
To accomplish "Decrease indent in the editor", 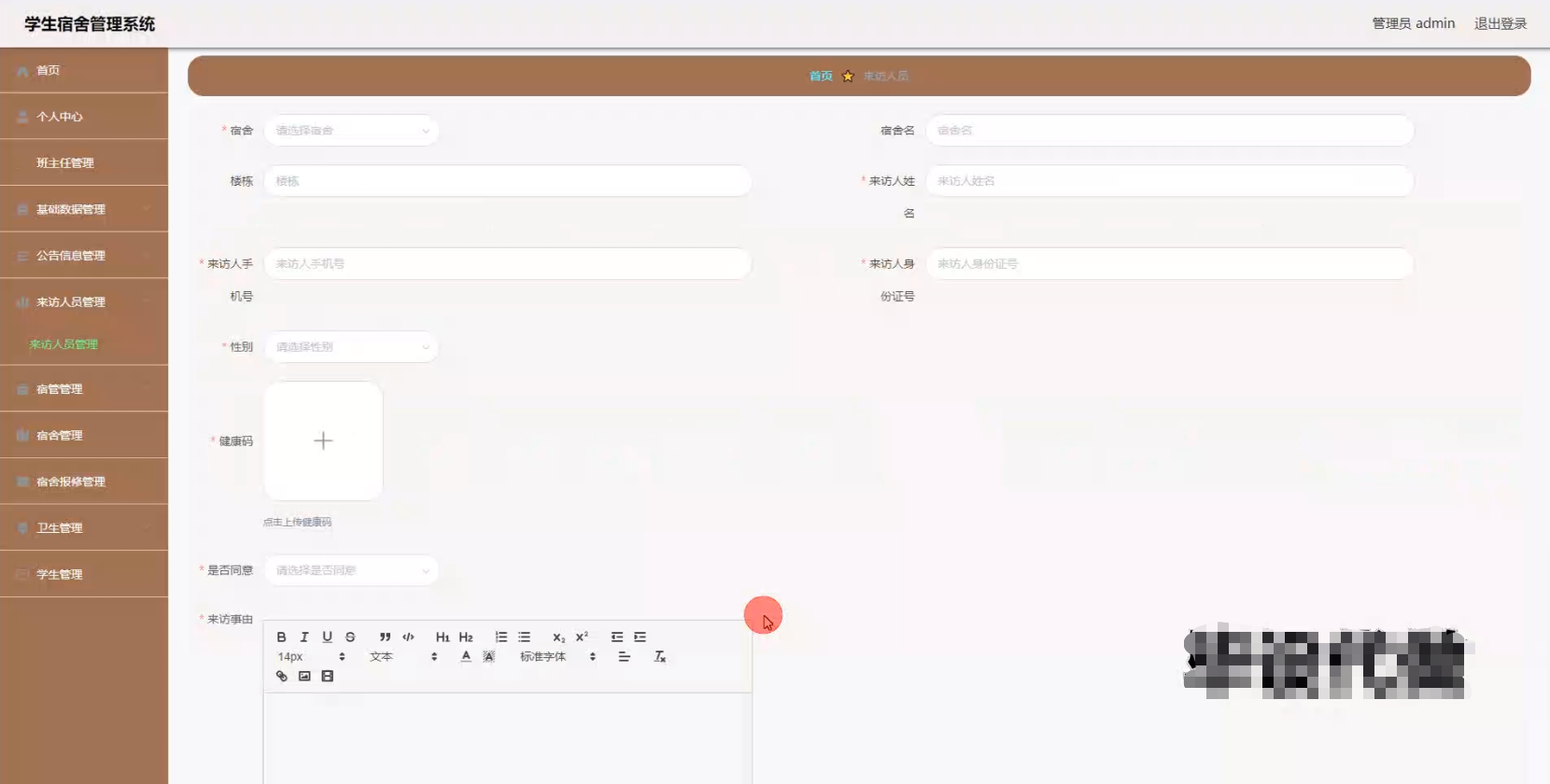I will point(617,637).
